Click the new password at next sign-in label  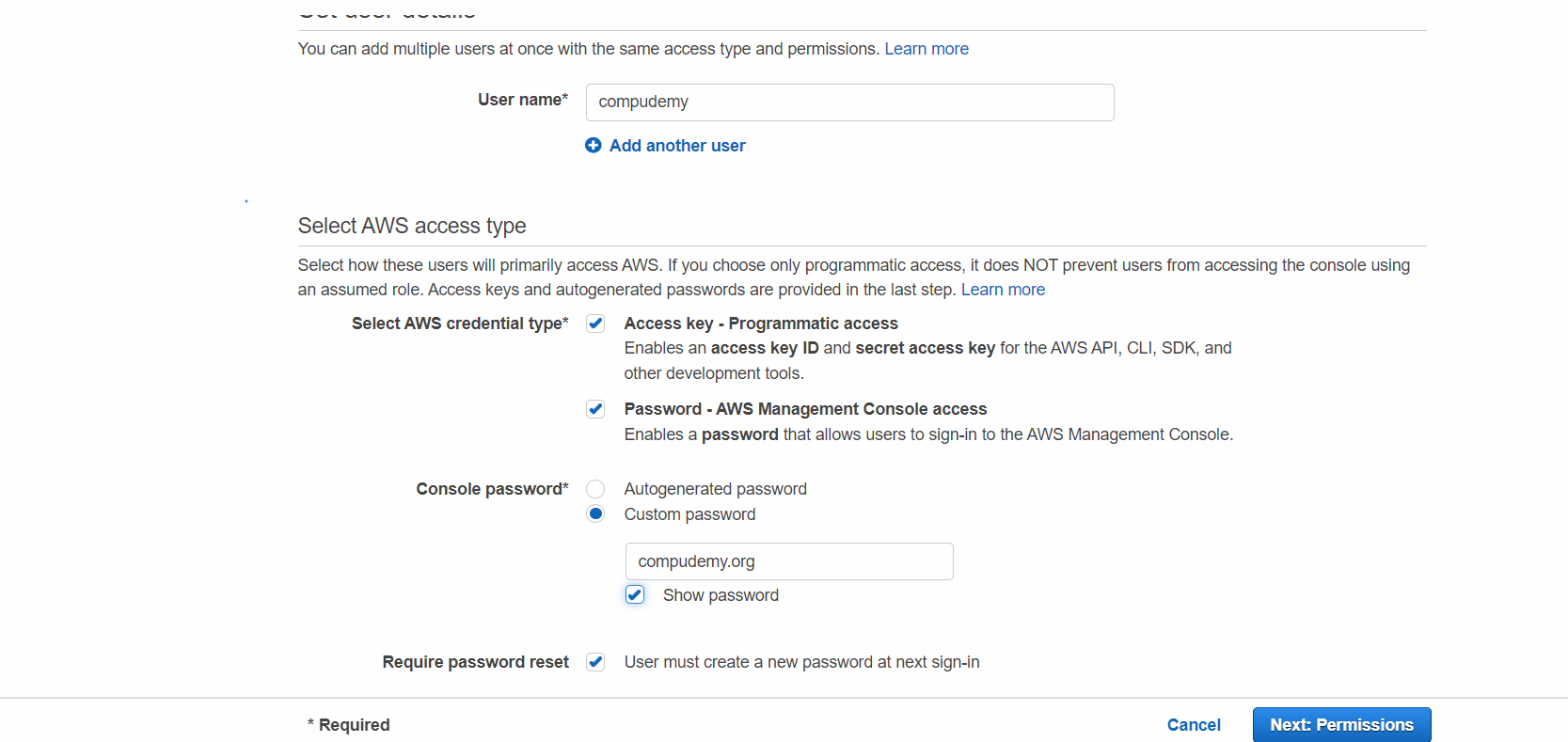click(801, 662)
